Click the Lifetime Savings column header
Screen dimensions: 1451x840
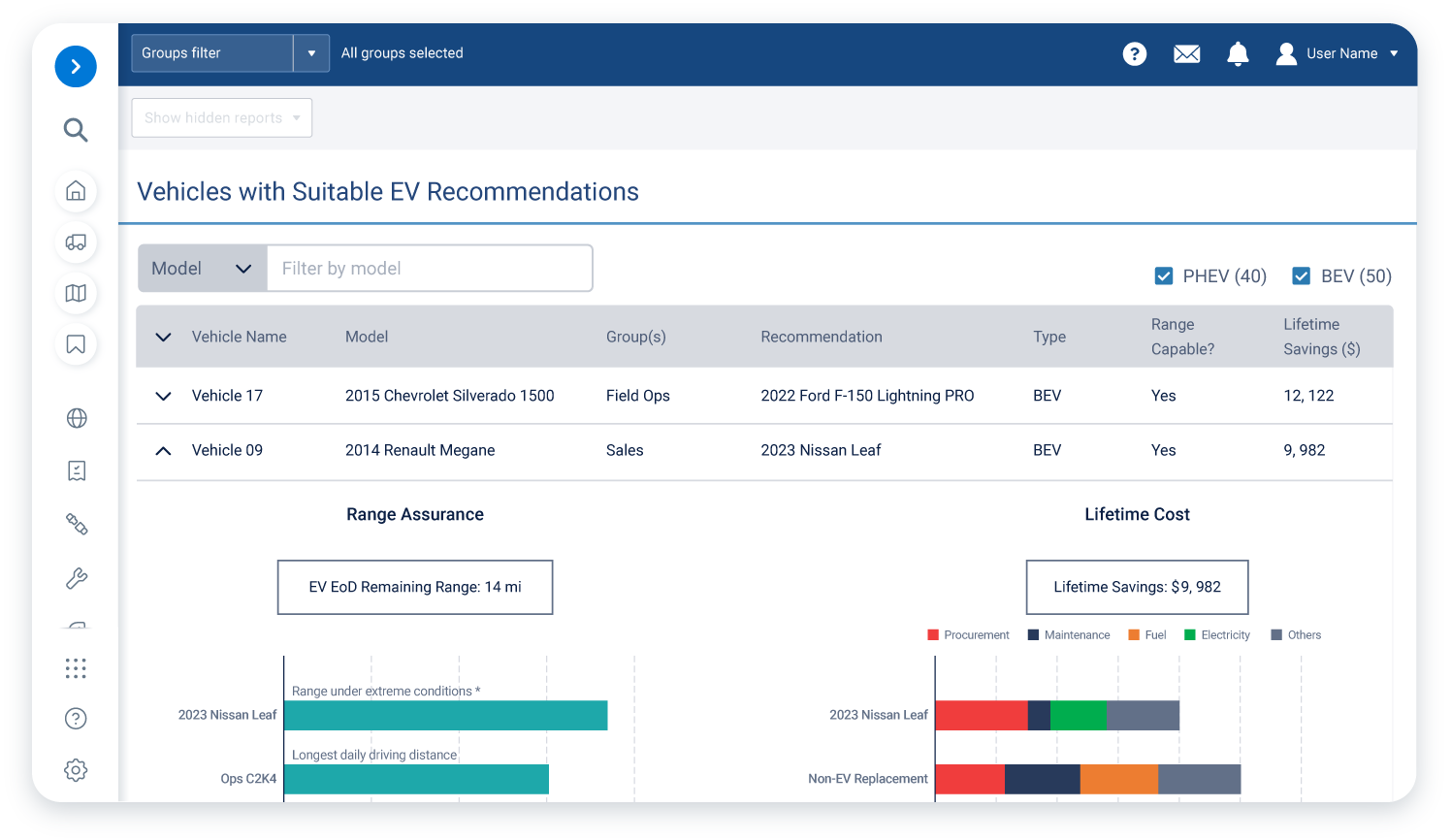coord(1321,337)
